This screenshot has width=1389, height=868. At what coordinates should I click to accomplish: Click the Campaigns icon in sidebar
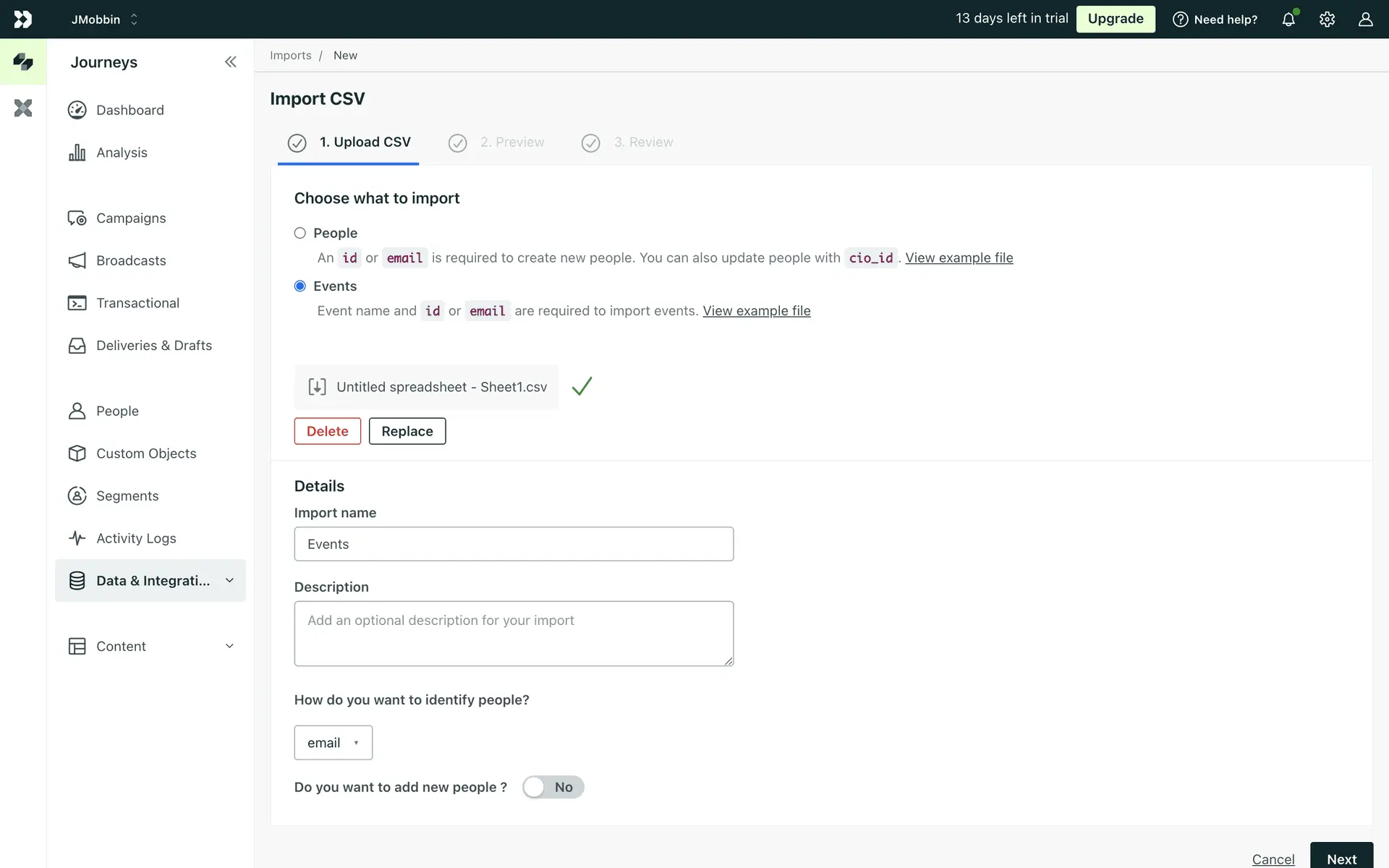point(77,218)
